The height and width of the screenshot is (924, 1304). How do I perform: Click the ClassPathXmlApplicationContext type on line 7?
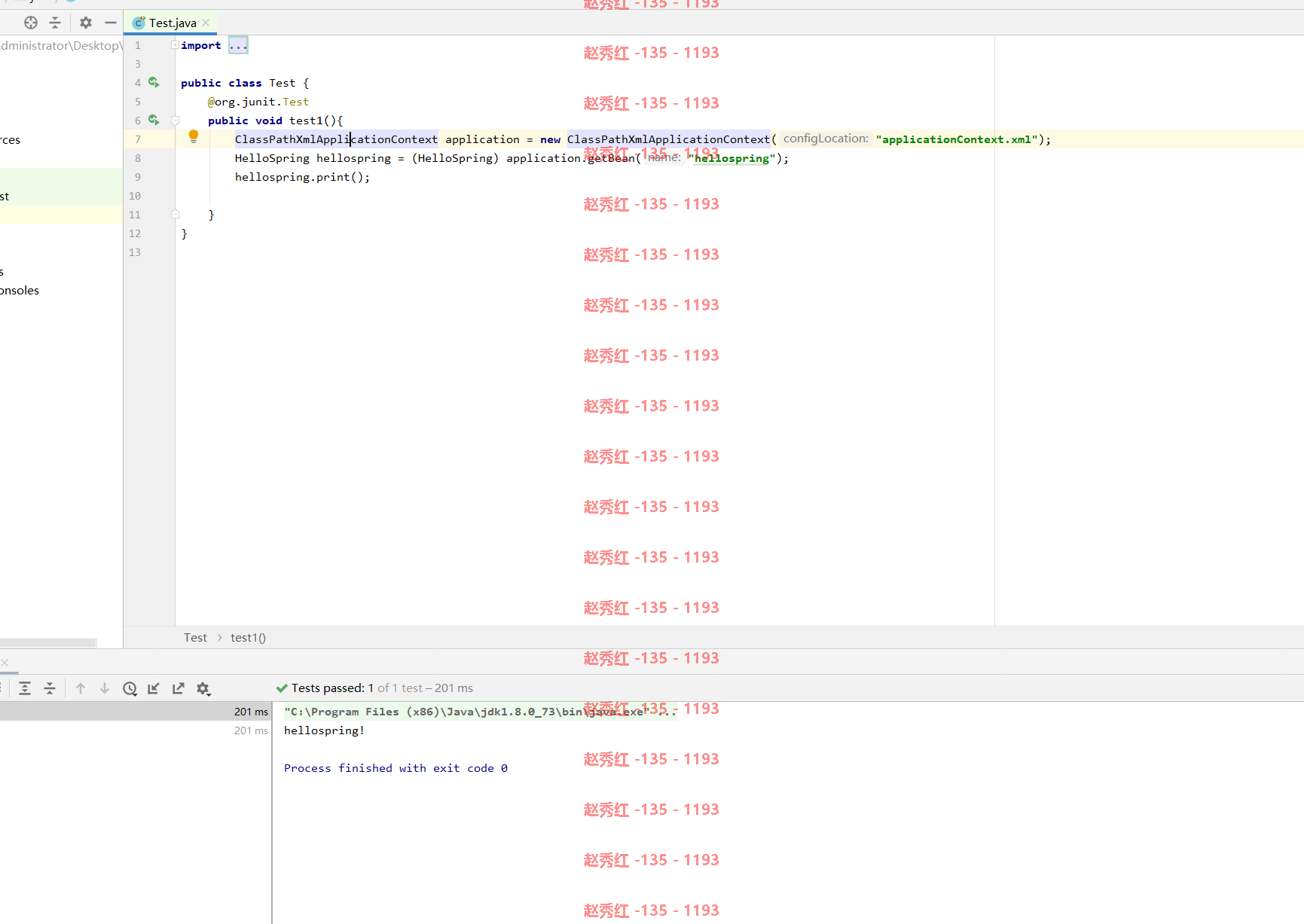(336, 139)
